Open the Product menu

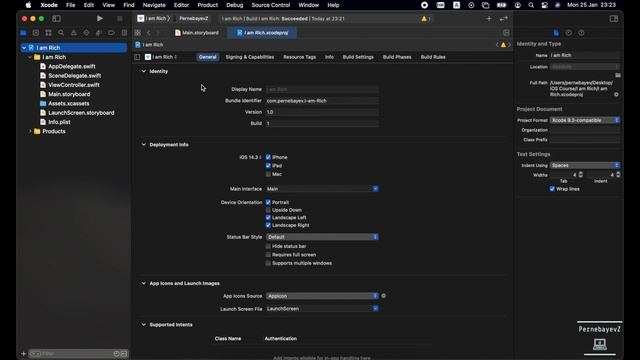(x=207, y=5)
